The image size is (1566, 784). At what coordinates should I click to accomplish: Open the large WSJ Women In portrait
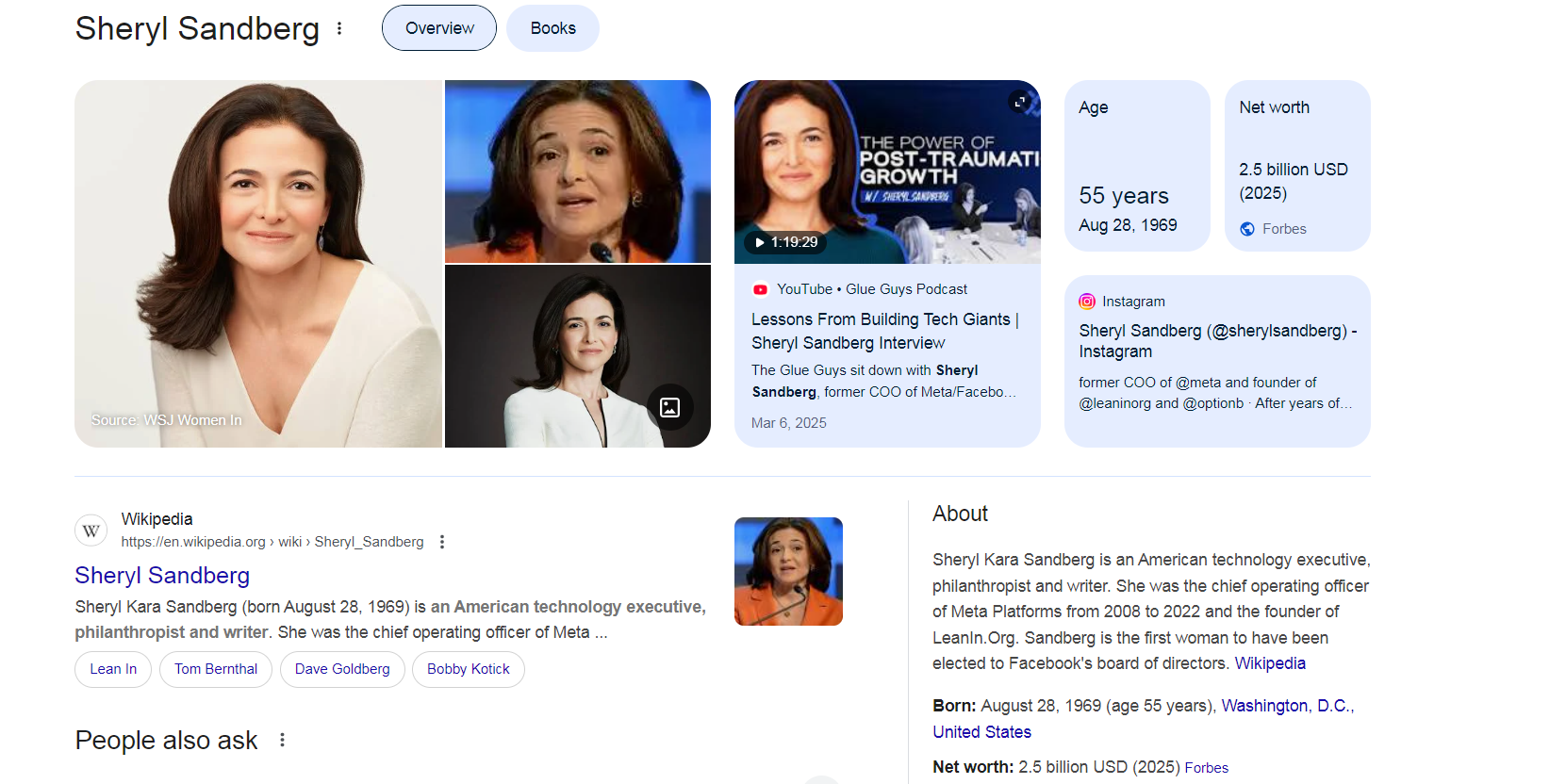258,264
